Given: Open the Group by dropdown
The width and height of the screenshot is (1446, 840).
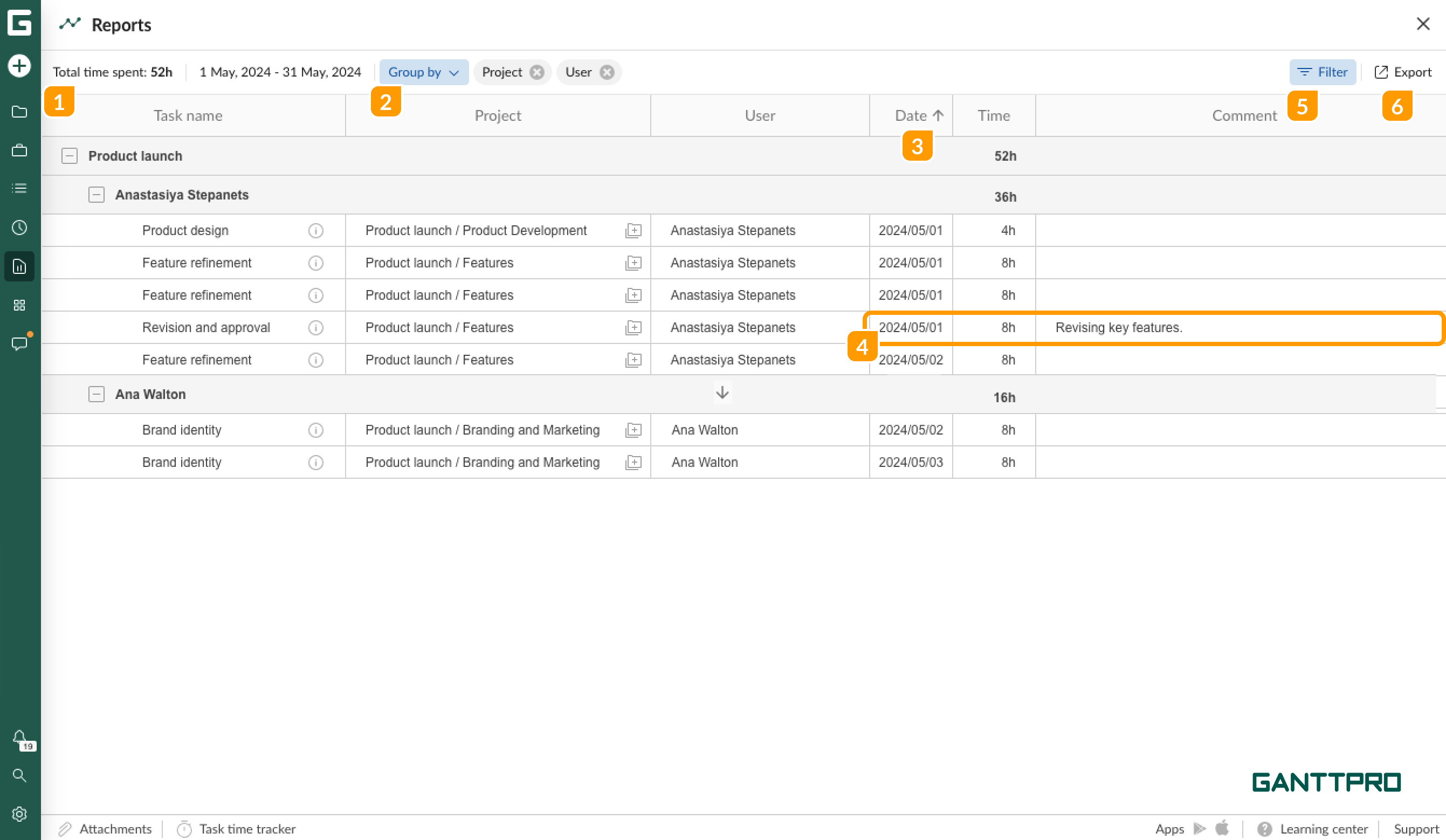Looking at the screenshot, I should click(423, 72).
